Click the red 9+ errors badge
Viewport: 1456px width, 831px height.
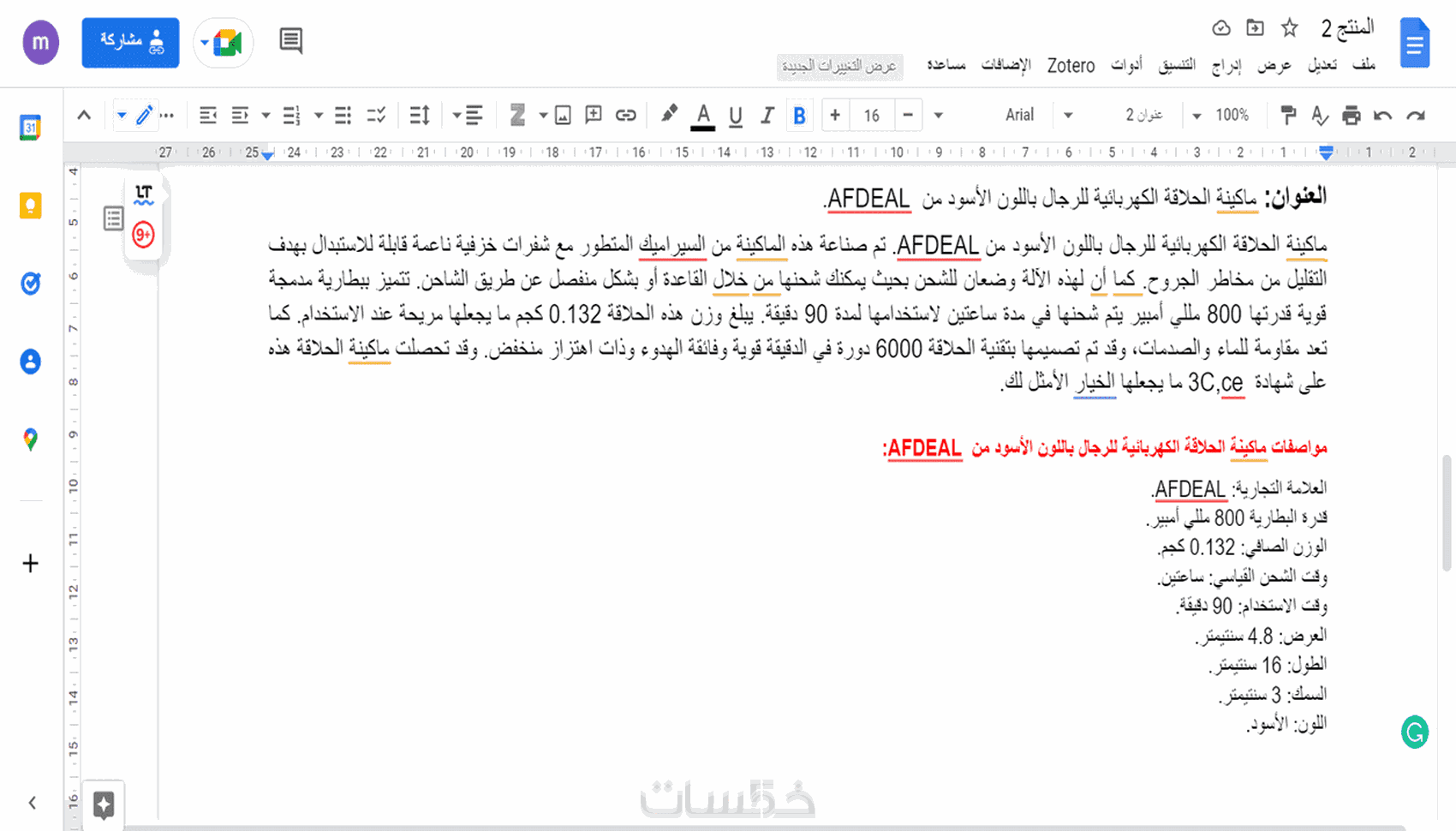(x=143, y=234)
